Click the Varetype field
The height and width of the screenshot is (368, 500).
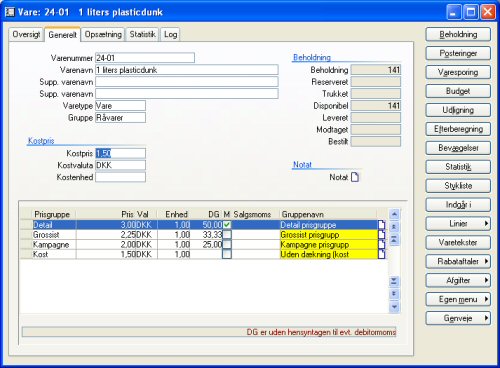click(120, 106)
